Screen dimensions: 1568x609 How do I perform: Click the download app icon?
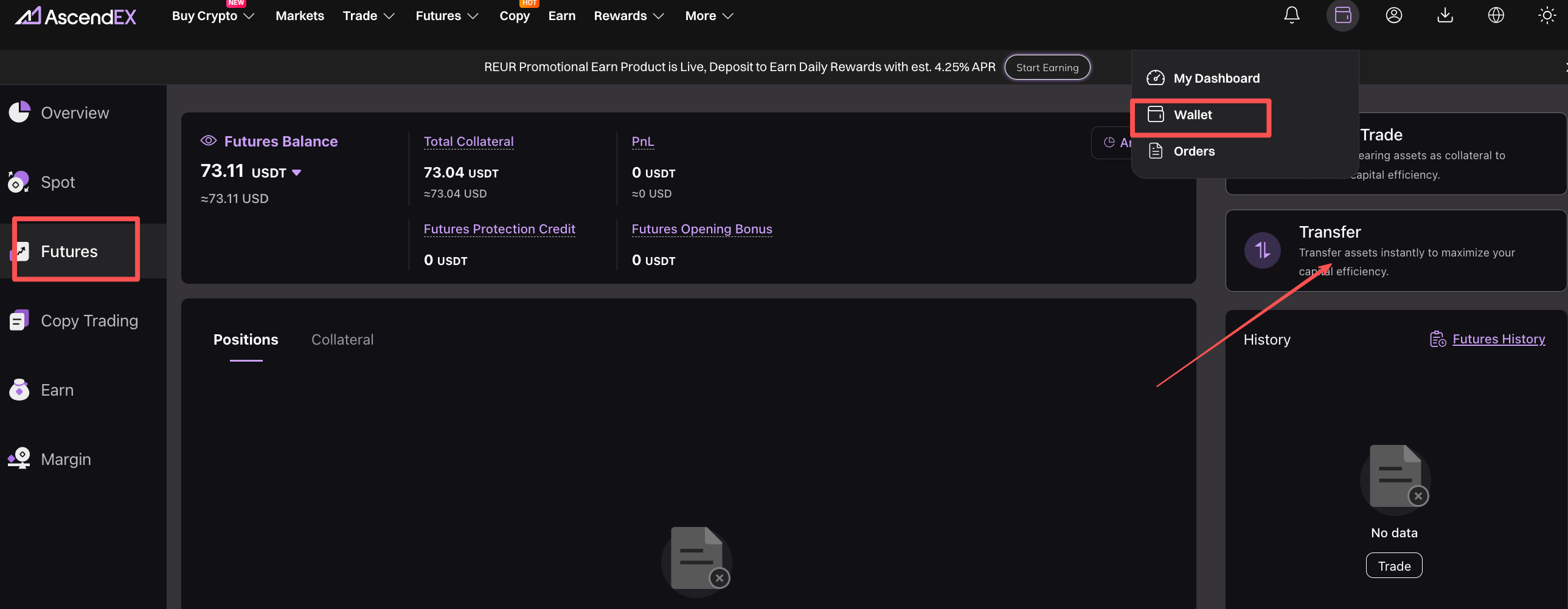(1445, 15)
